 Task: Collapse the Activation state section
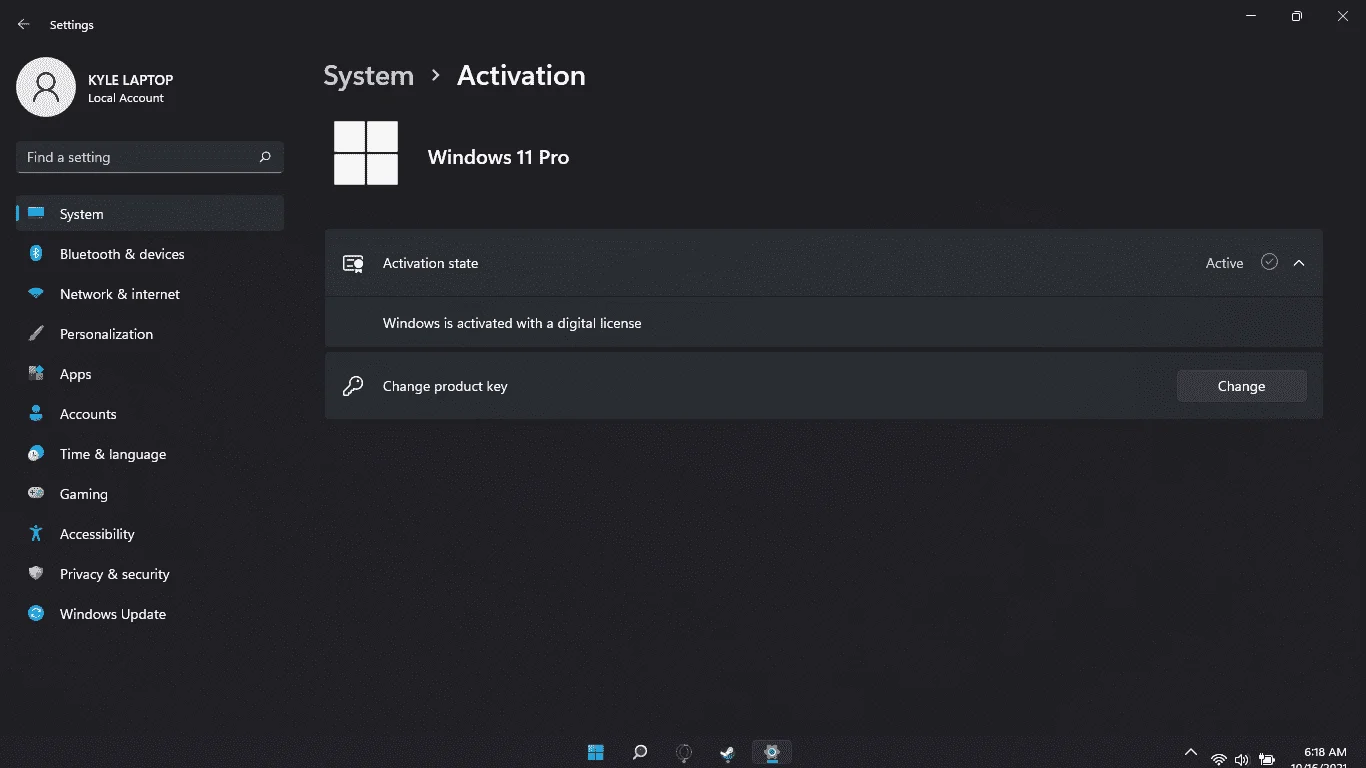tap(1299, 263)
